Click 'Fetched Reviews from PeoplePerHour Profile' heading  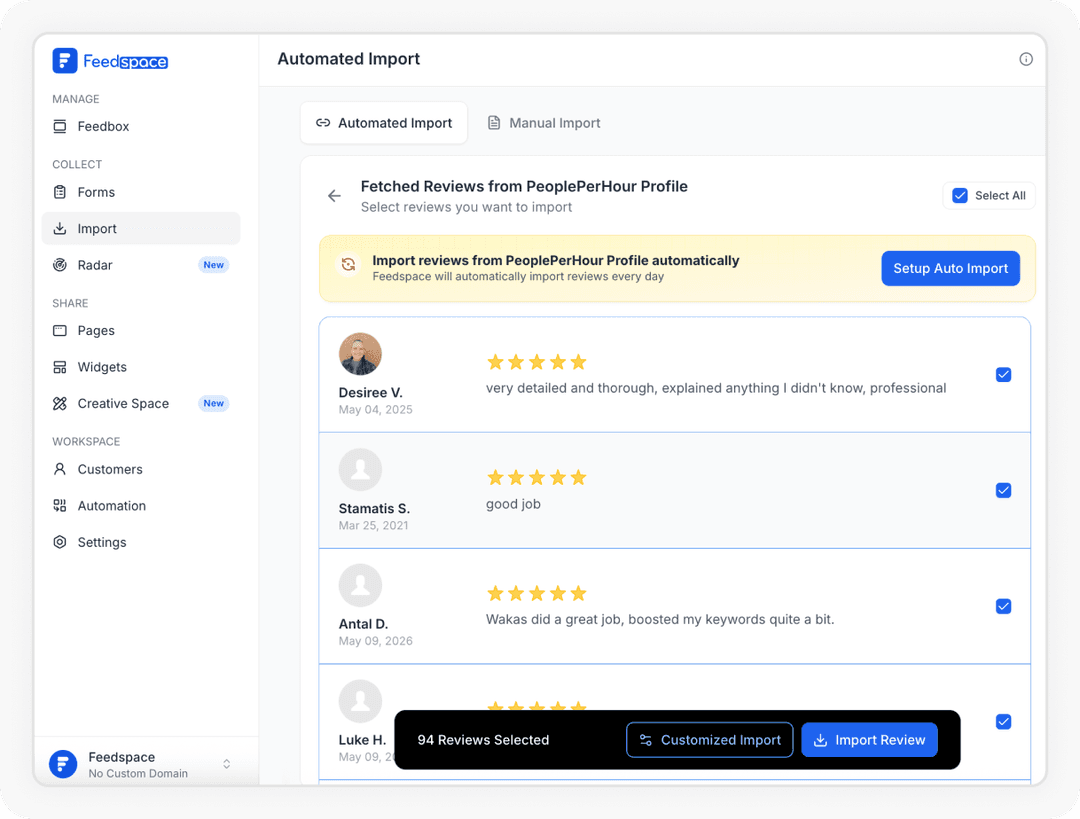(x=524, y=187)
